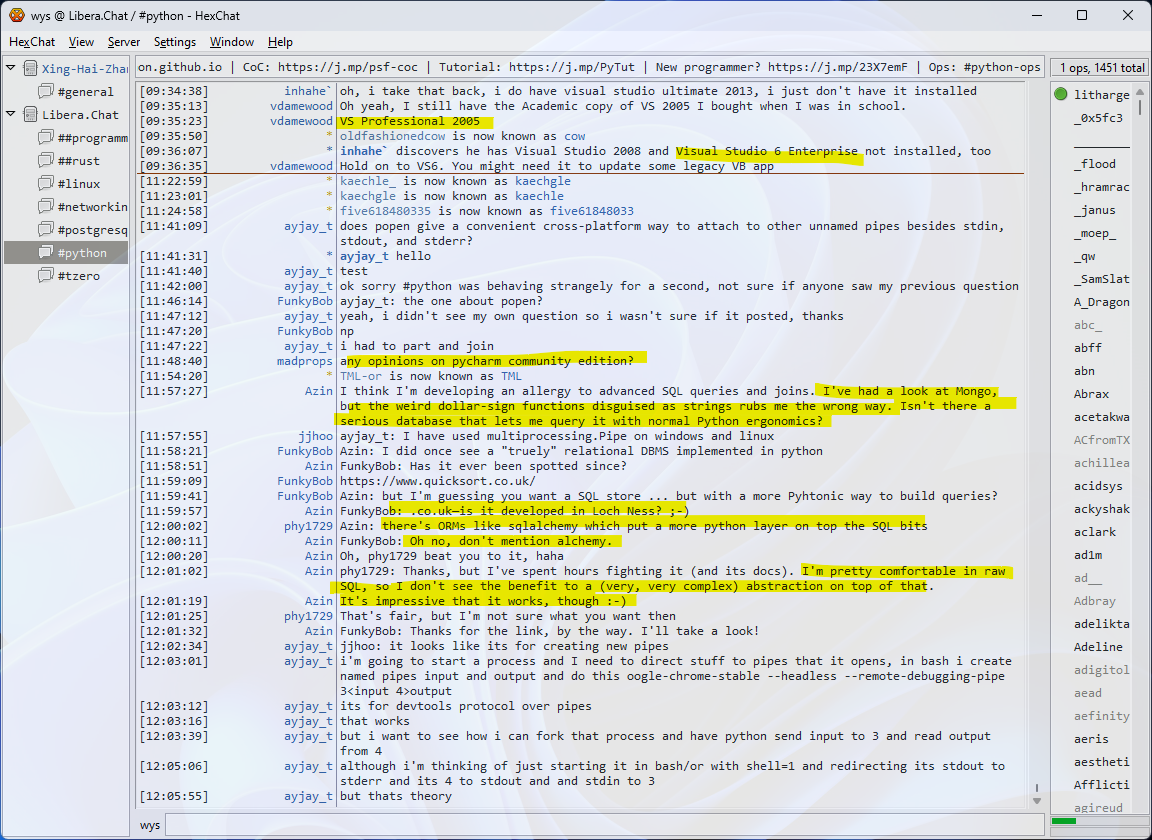
Task: Click the #tzero channel icon
Action: 46,276
